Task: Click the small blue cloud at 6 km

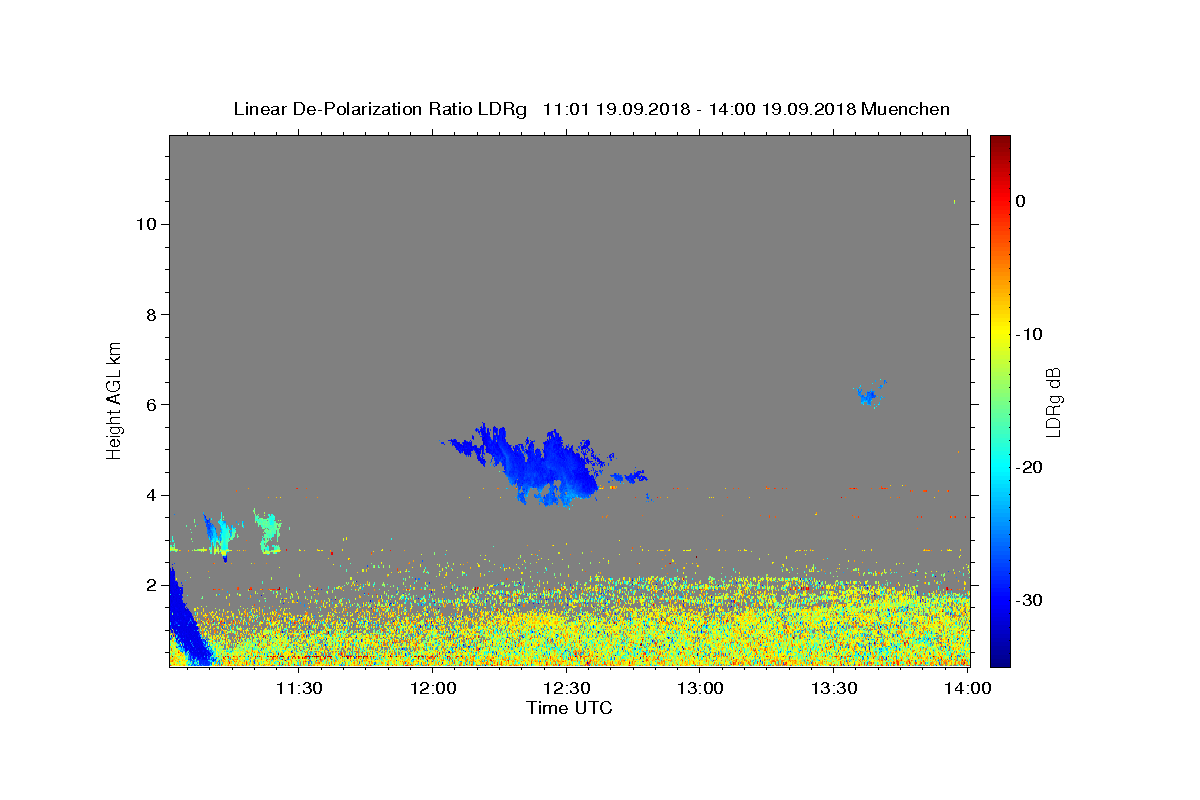Action: coord(870,395)
